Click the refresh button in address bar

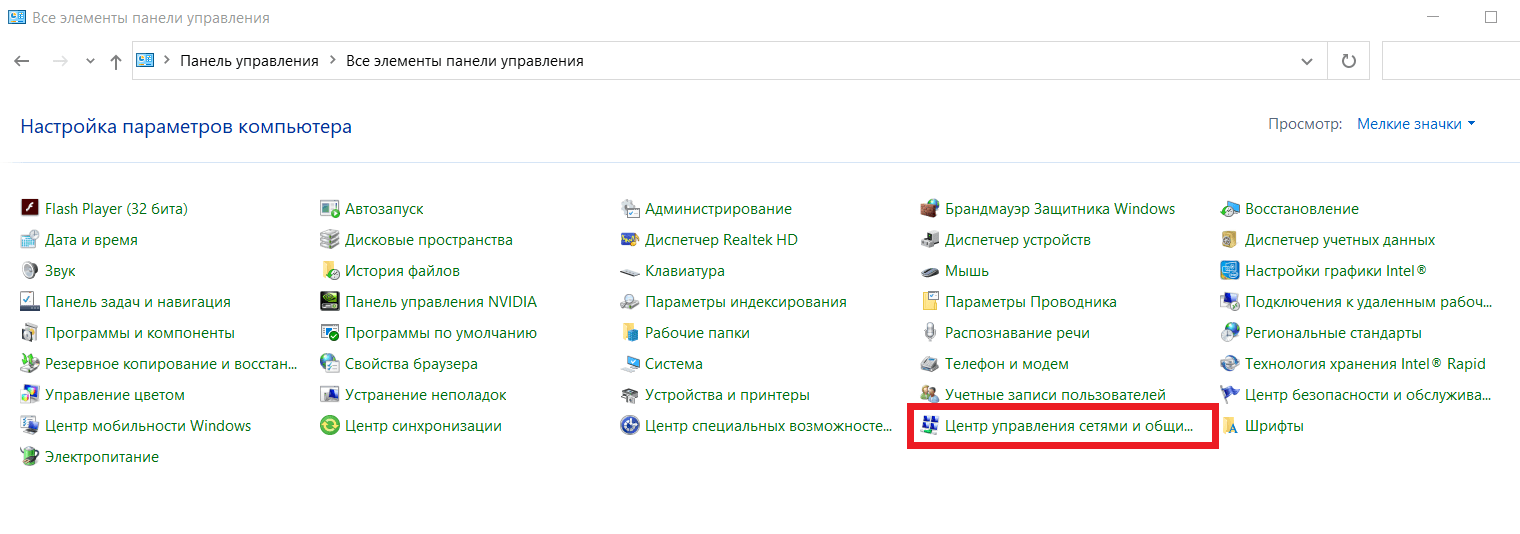1348,61
